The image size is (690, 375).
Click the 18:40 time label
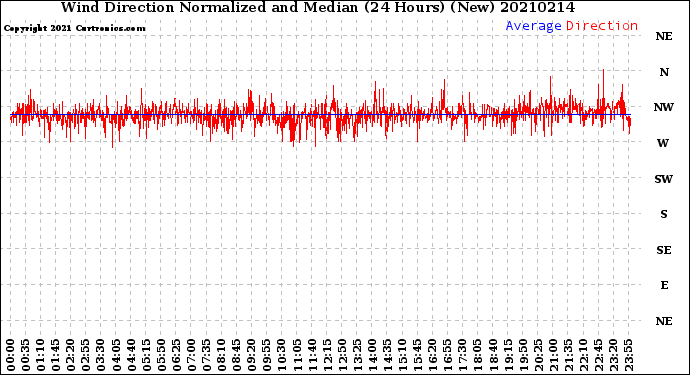pos(493,355)
